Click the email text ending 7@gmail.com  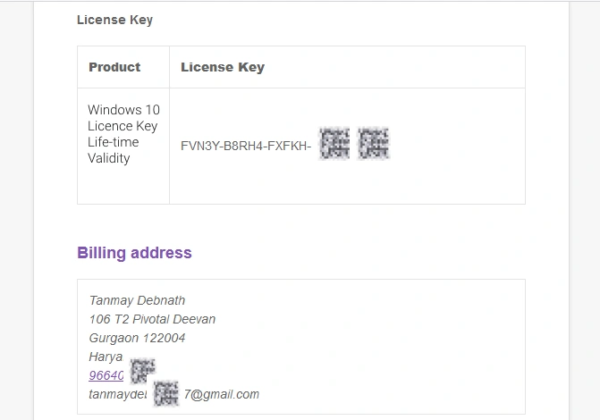click(x=220, y=394)
